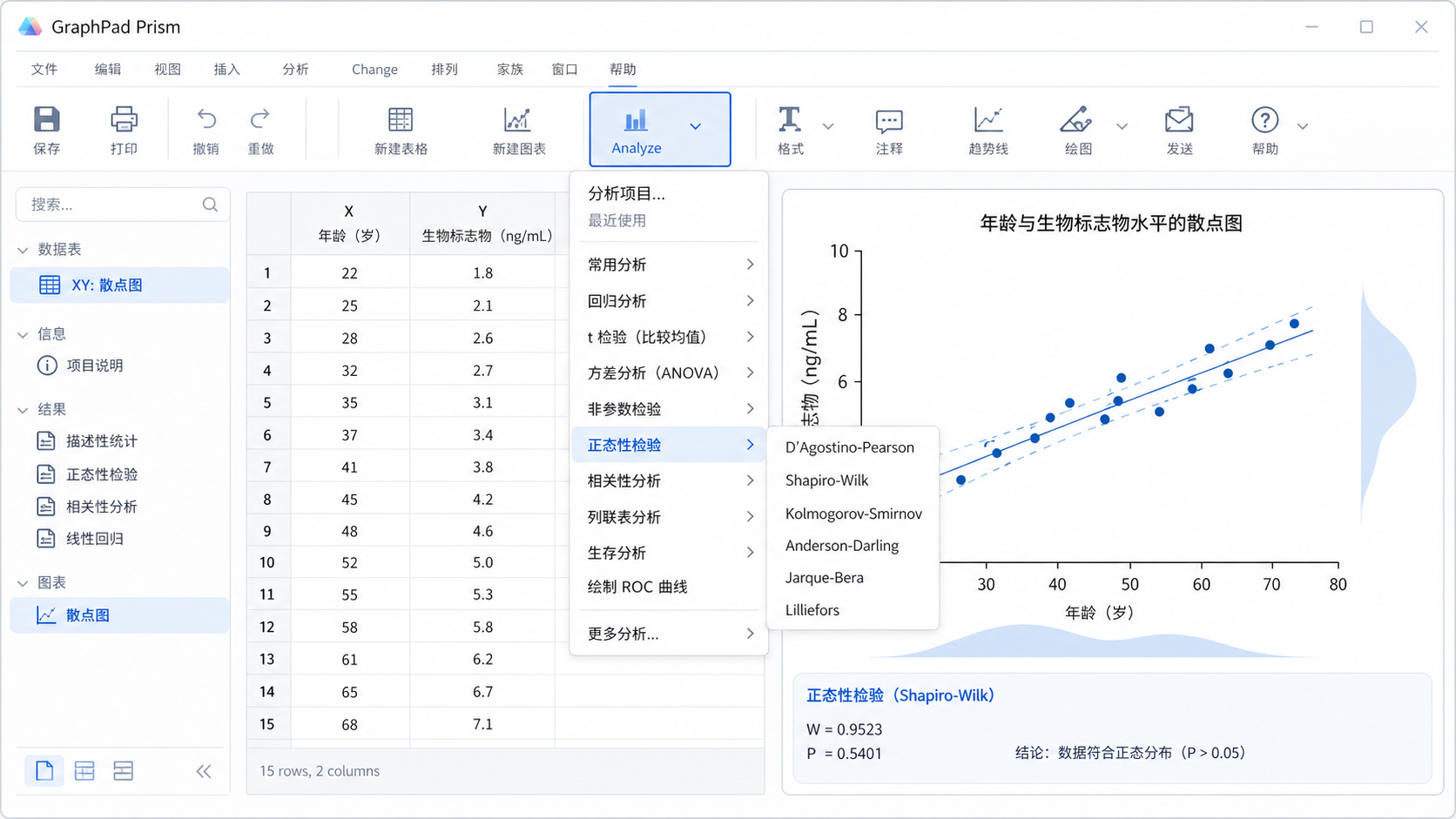1456x819 pixels.
Task: Click biomarker cell value 7.1
Action: click(482, 724)
